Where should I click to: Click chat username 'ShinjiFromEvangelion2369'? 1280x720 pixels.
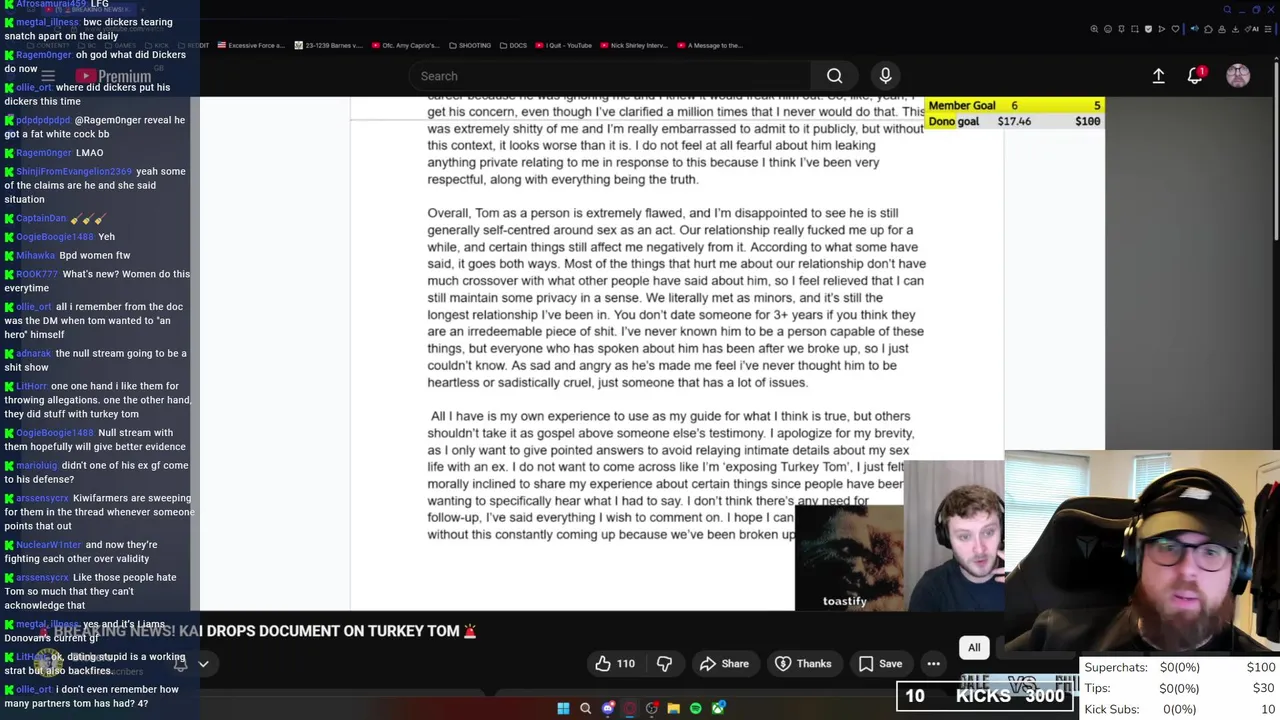click(74, 171)
